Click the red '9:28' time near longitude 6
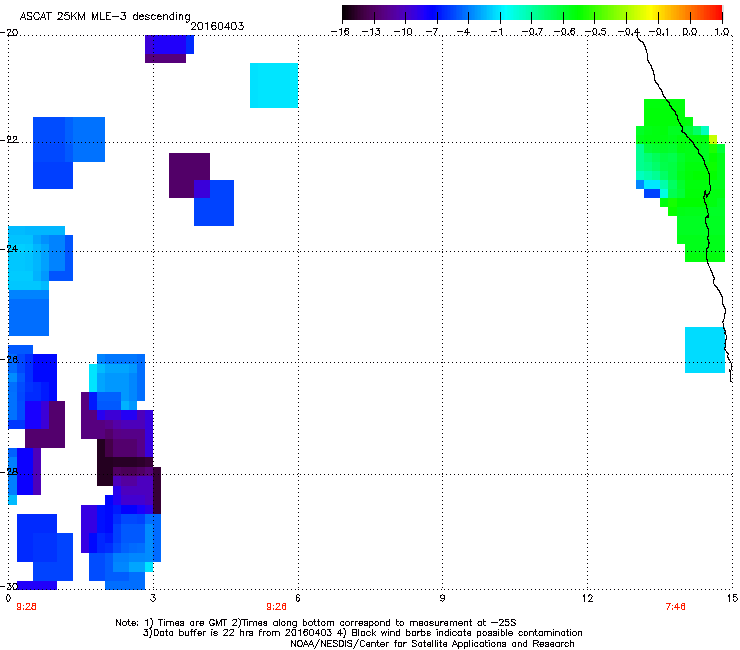The image size is (740, 650). (277, 607)
